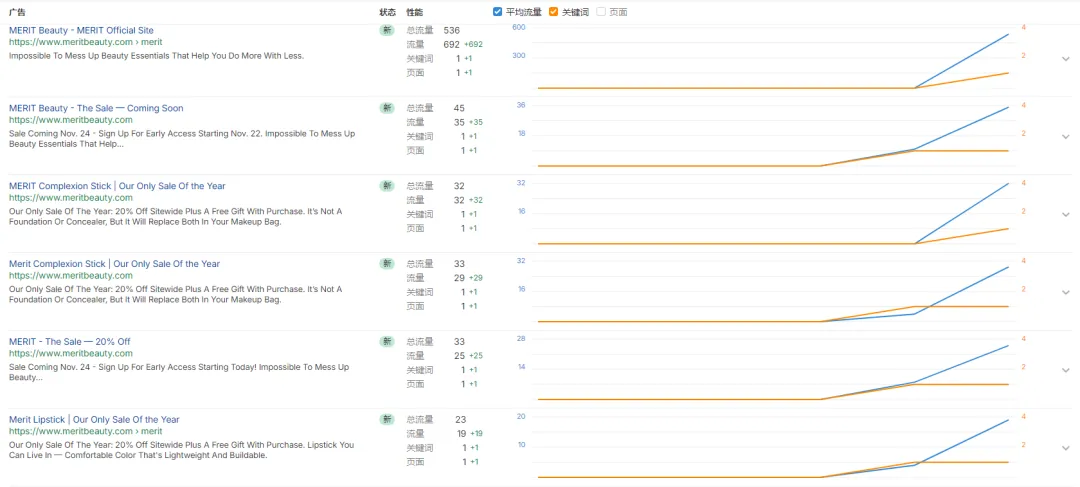Toggle the 平均流量 checkbox
Screen dimensions: 1080x487
pyautogui.click(x=498, y=12)
